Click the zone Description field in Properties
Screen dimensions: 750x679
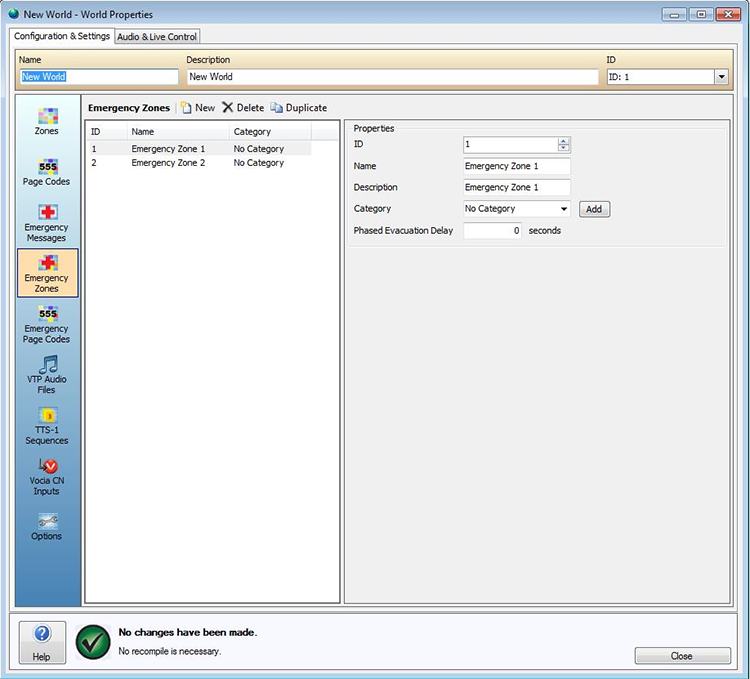[517, 187]
